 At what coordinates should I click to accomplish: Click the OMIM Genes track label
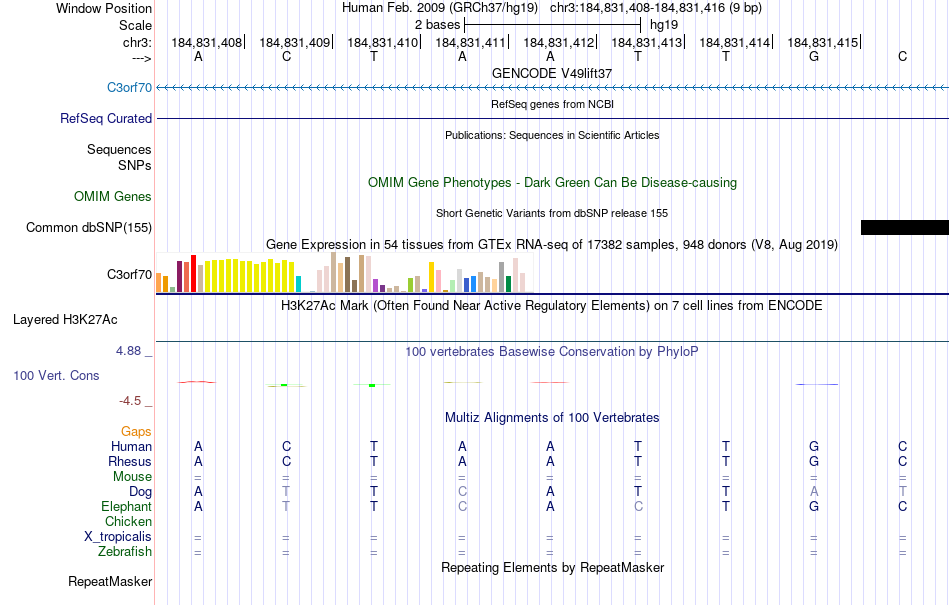(112, 196)
